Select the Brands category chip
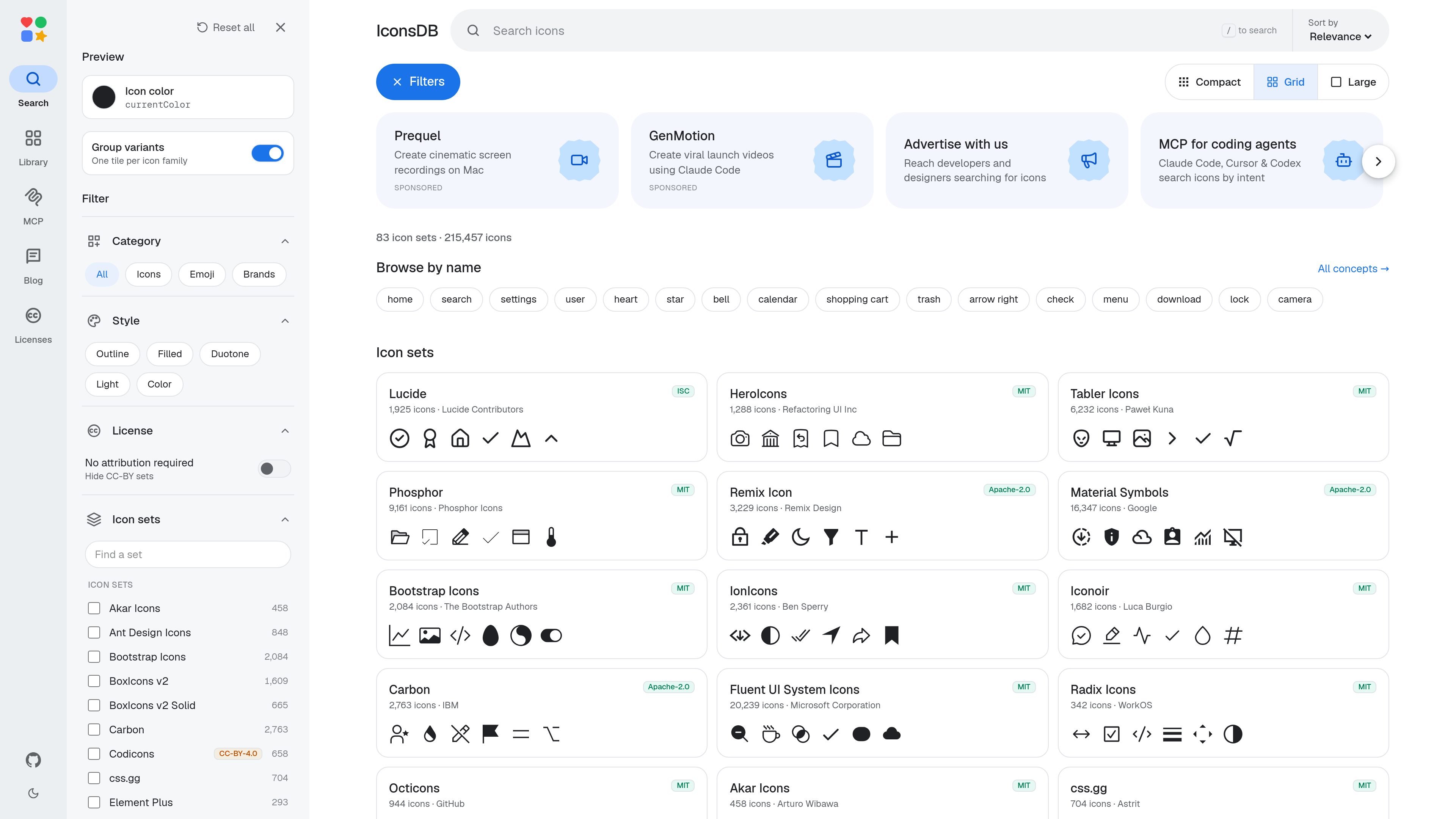 [259, 274]
